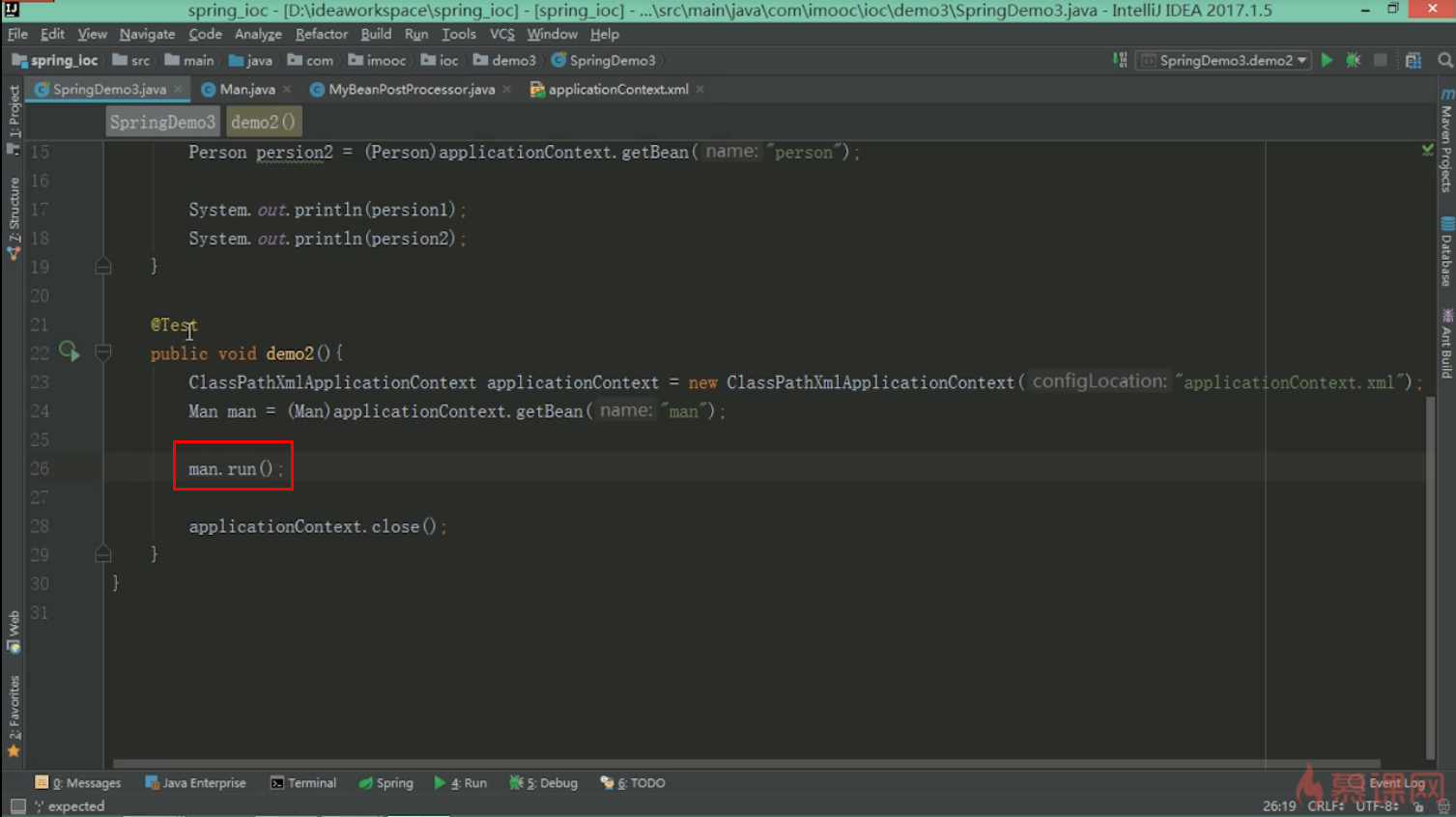Open the VCS menu
The height and width of the screenshot is (817, 1456).
tap(502, 34)
